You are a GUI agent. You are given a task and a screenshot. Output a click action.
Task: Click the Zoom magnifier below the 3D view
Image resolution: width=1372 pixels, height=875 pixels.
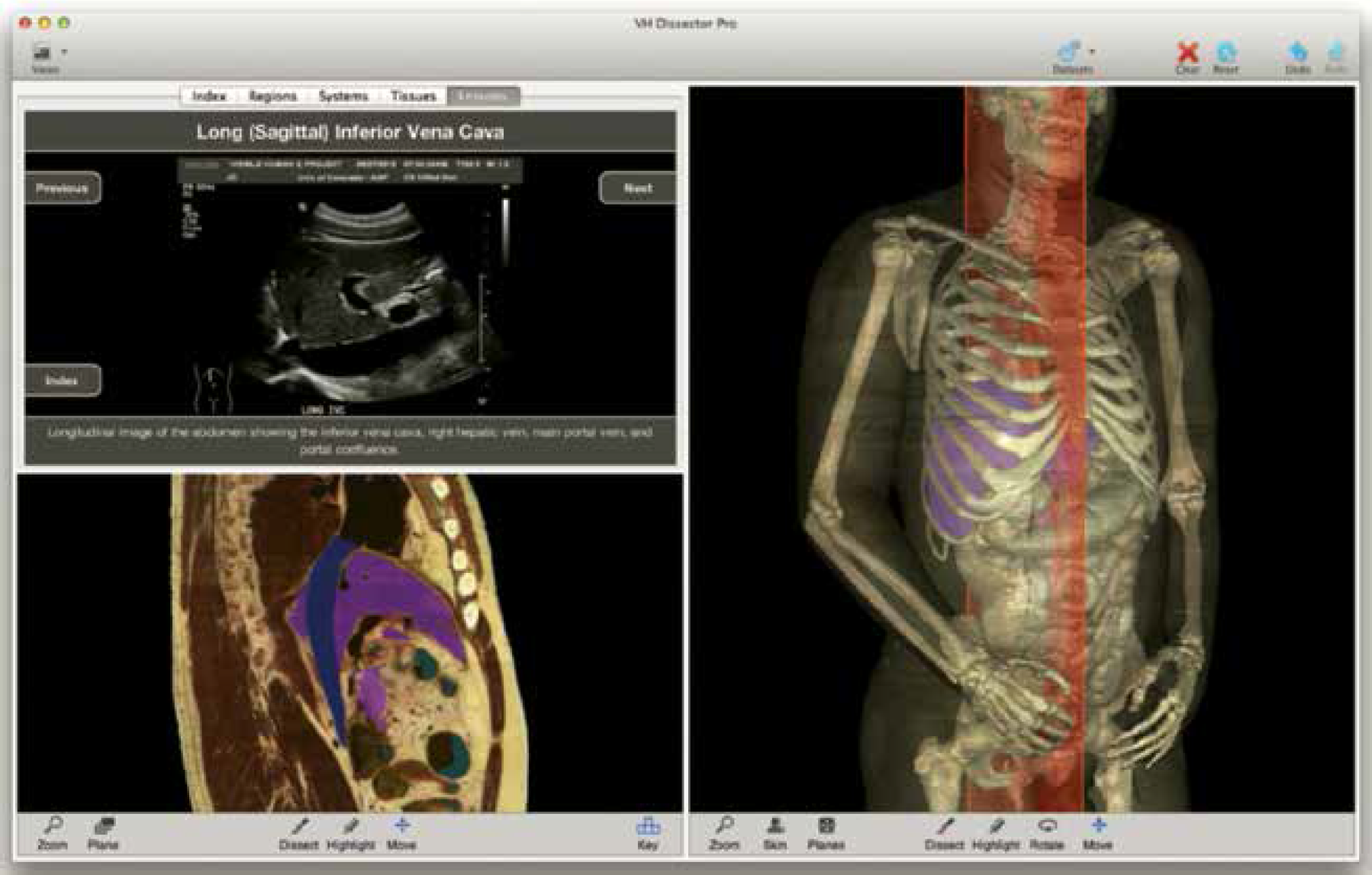click(x=723, y=832)
